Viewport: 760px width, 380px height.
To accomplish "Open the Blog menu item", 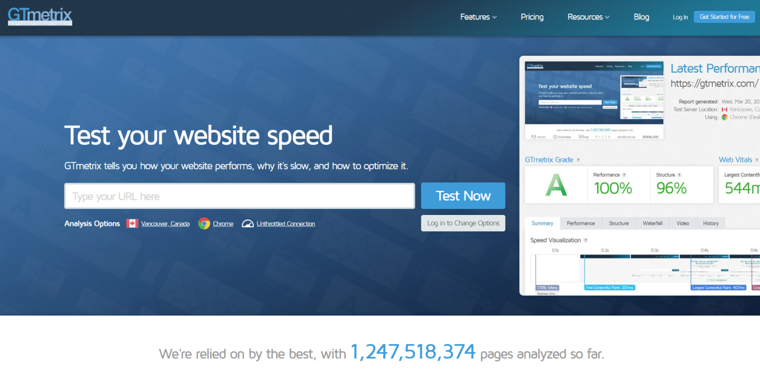I will tap(641, 17).
